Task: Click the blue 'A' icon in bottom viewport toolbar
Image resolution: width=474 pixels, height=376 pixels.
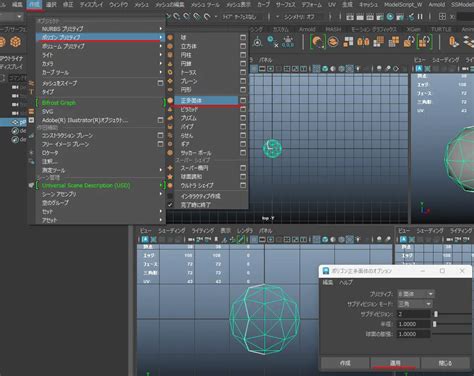Action: 145,239
